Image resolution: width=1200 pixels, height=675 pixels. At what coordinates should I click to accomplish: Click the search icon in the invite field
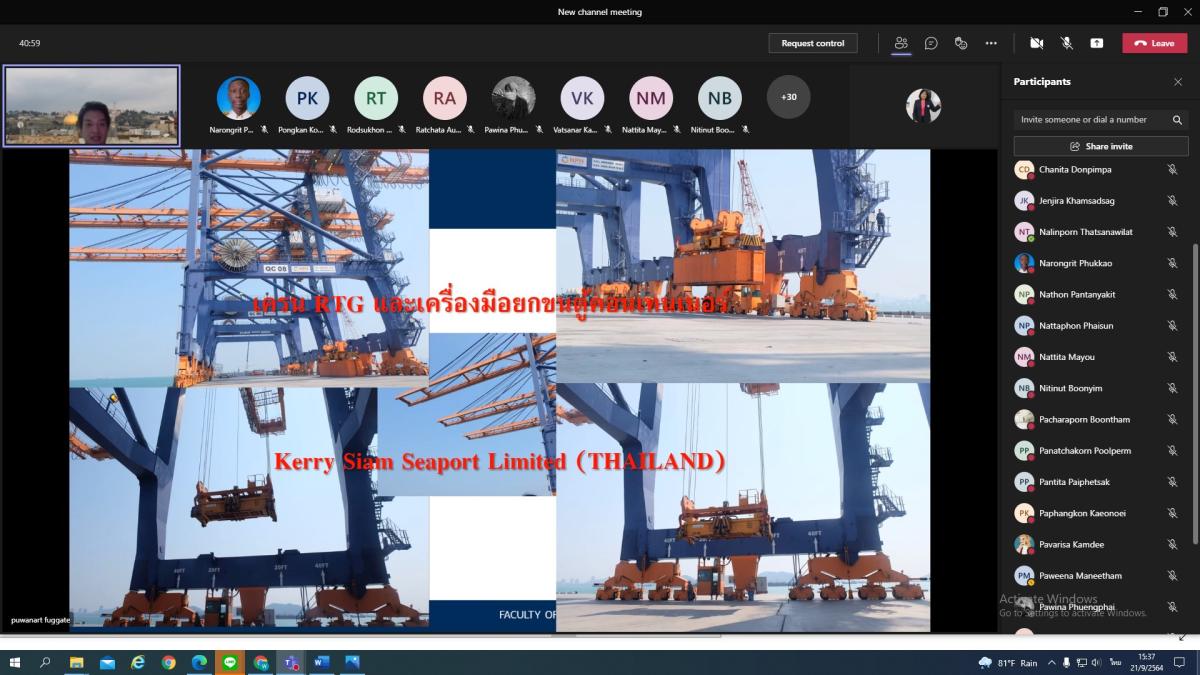coord(1178,119)
